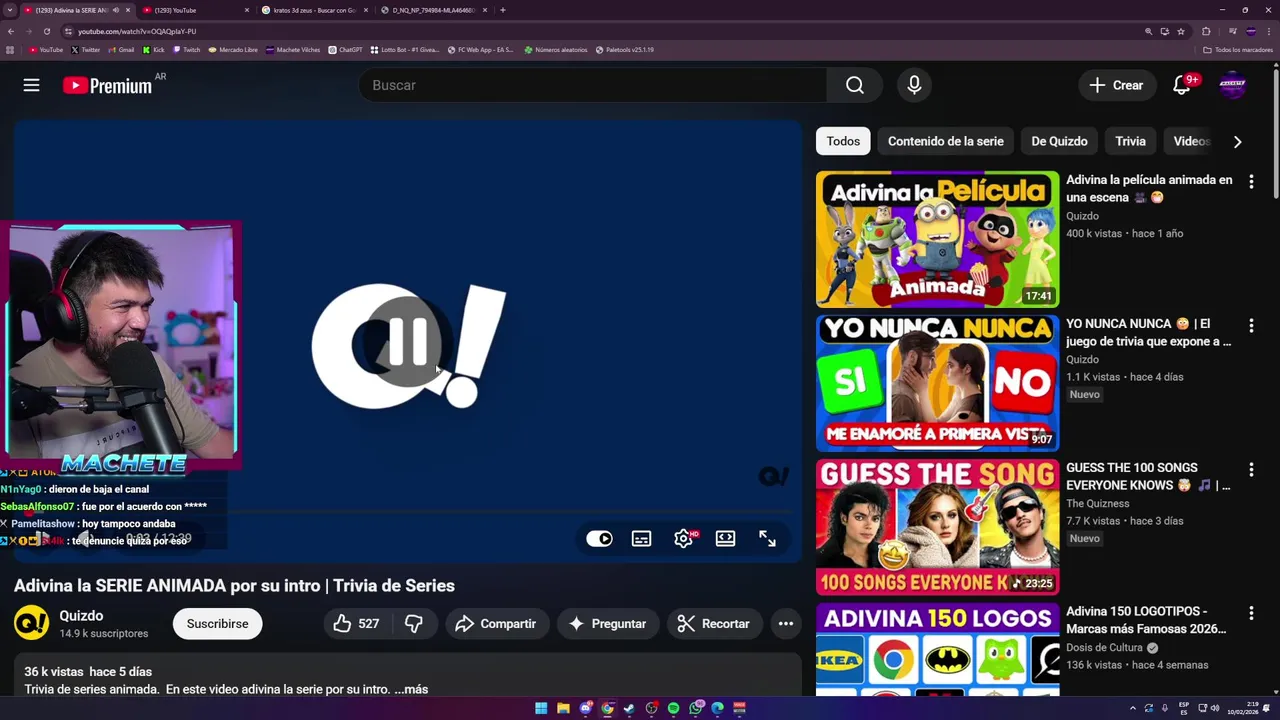
Task: Click the Preguntar button
Action: point(608,623)
